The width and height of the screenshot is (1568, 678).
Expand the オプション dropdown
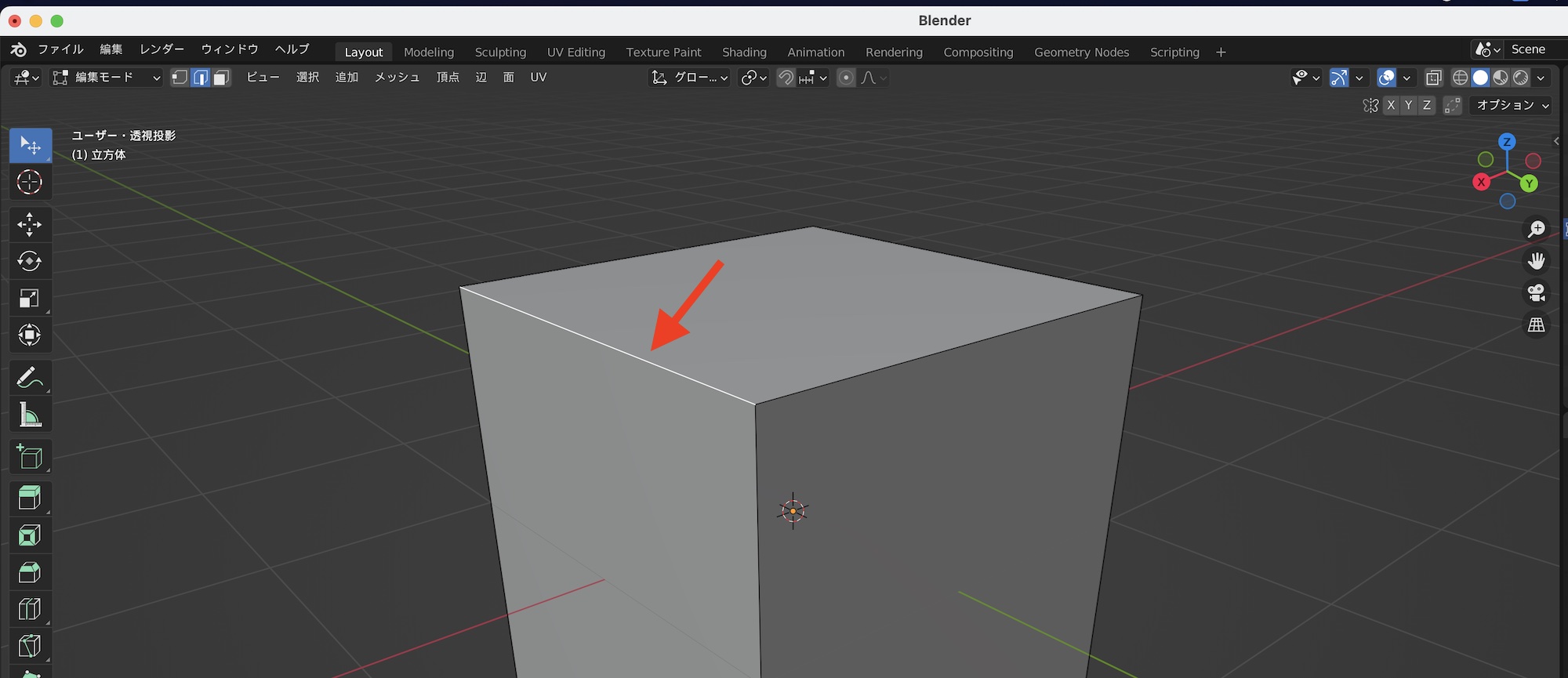point(1512,105)
